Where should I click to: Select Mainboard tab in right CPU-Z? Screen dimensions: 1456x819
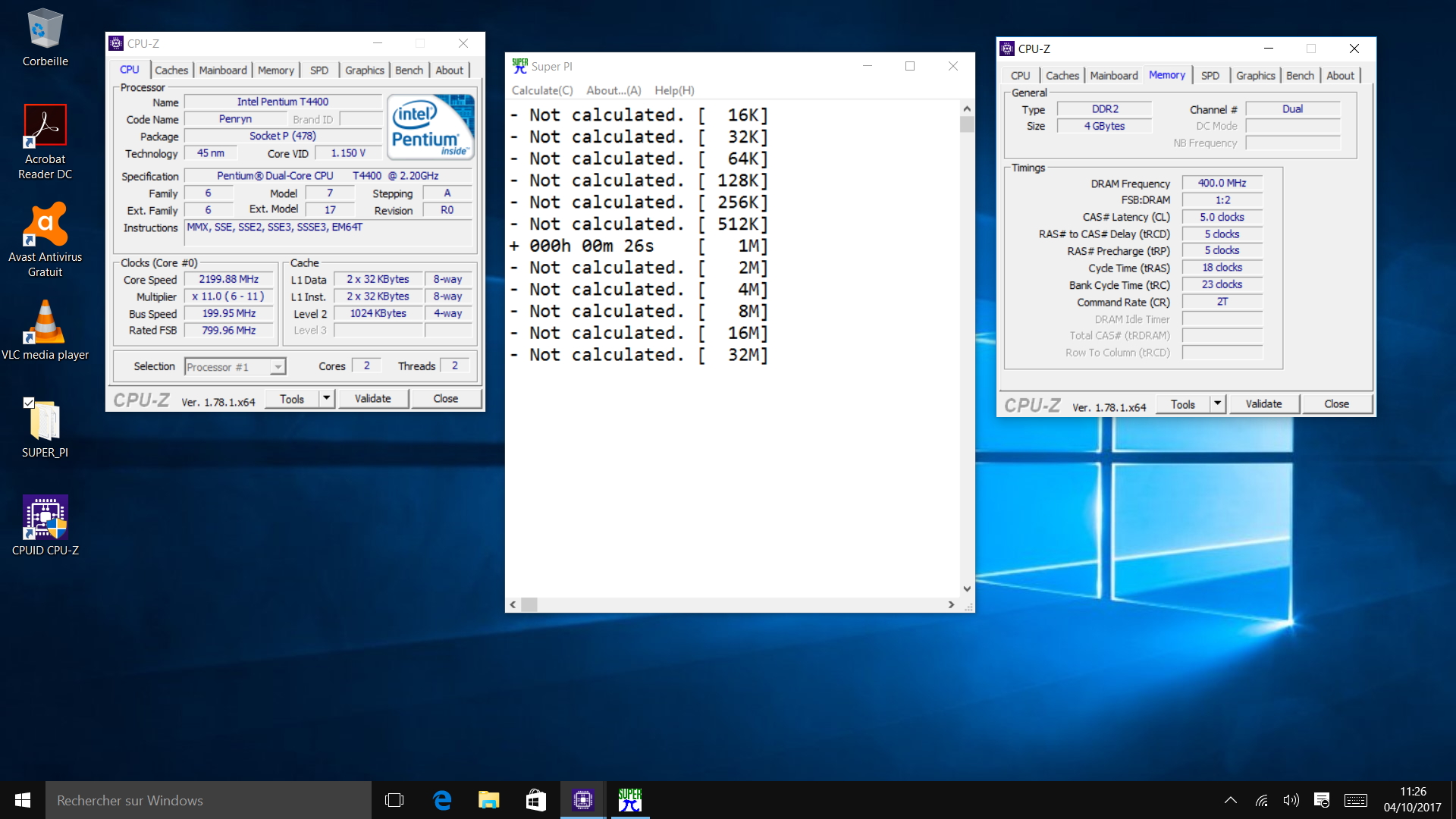(x=1114, y=75)
